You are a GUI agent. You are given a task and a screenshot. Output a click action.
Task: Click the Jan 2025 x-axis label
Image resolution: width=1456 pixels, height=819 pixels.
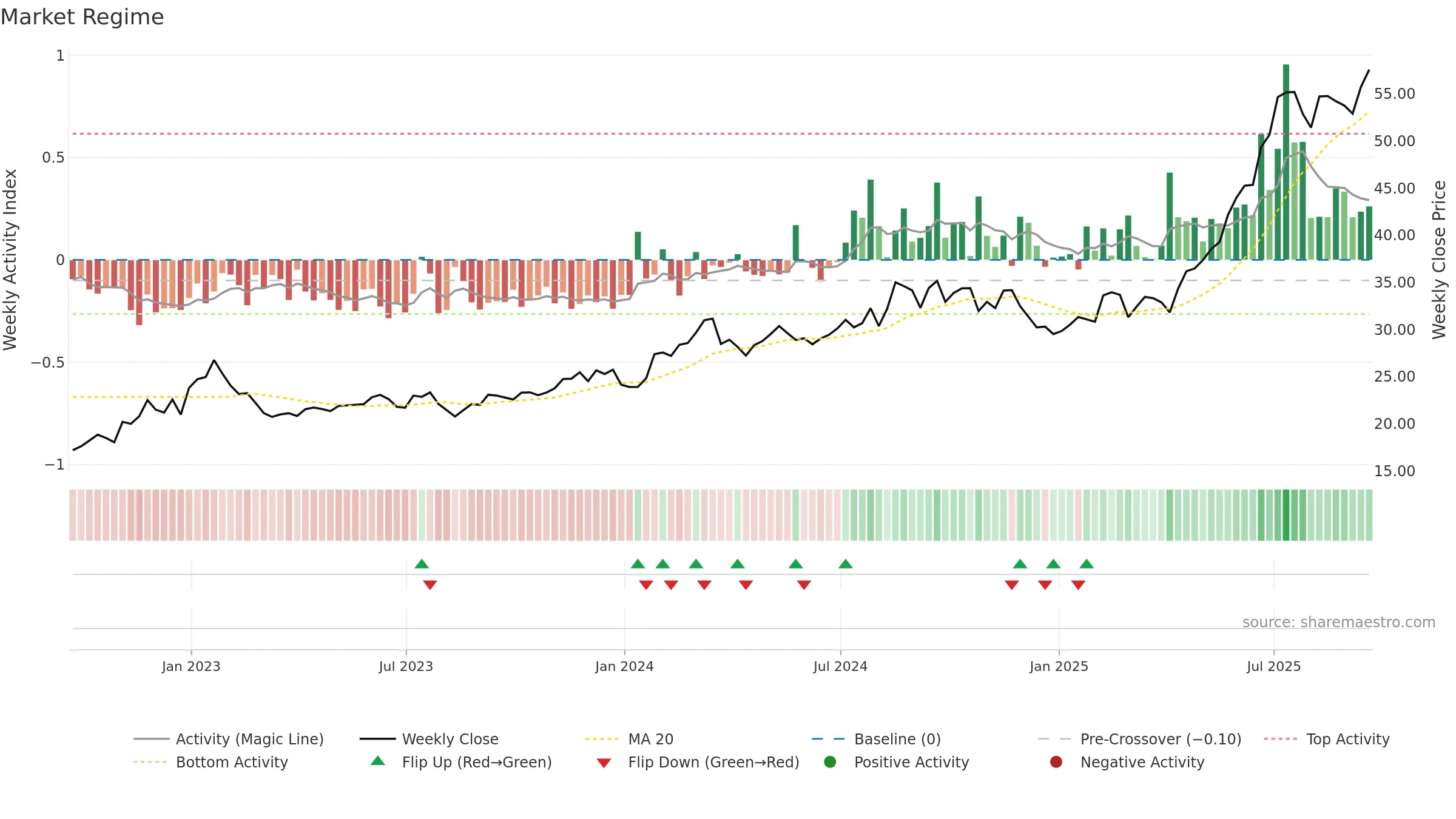1059,666
